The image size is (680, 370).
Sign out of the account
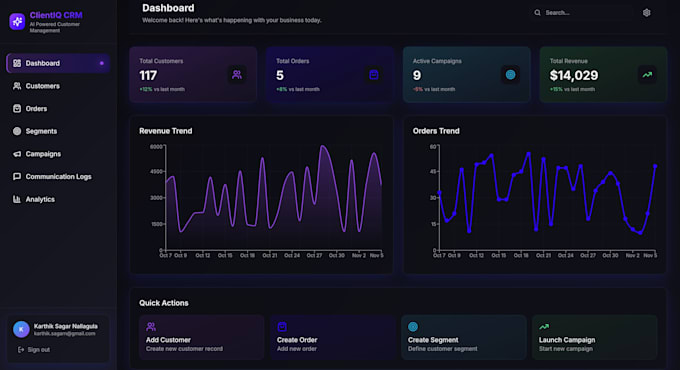[x=34, y=350]
